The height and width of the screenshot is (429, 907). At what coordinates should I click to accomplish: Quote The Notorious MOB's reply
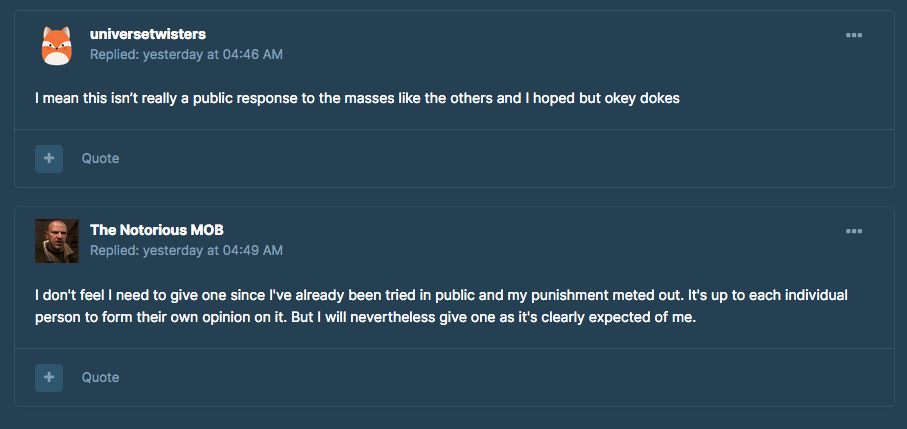click(x=100, y=378)
